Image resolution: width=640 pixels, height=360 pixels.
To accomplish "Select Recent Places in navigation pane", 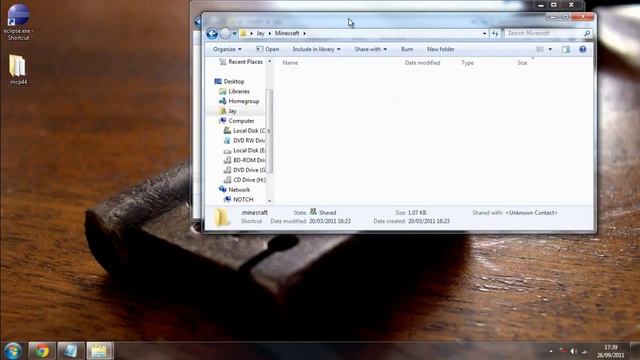I will tap(241, 62).
